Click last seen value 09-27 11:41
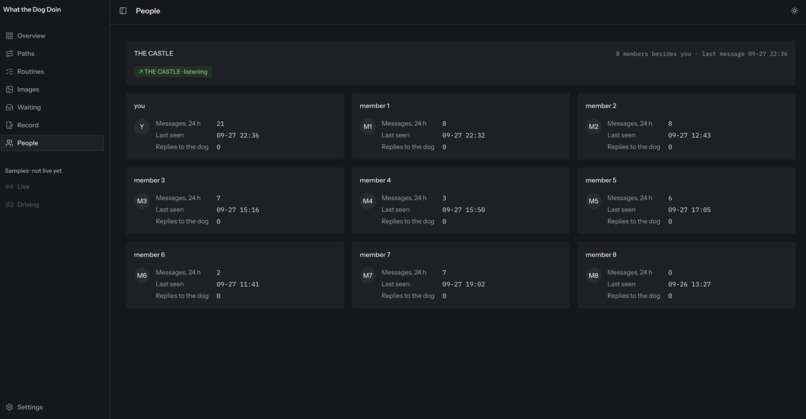806x419 pixels. pyautogui.click(x=238, y=284)
